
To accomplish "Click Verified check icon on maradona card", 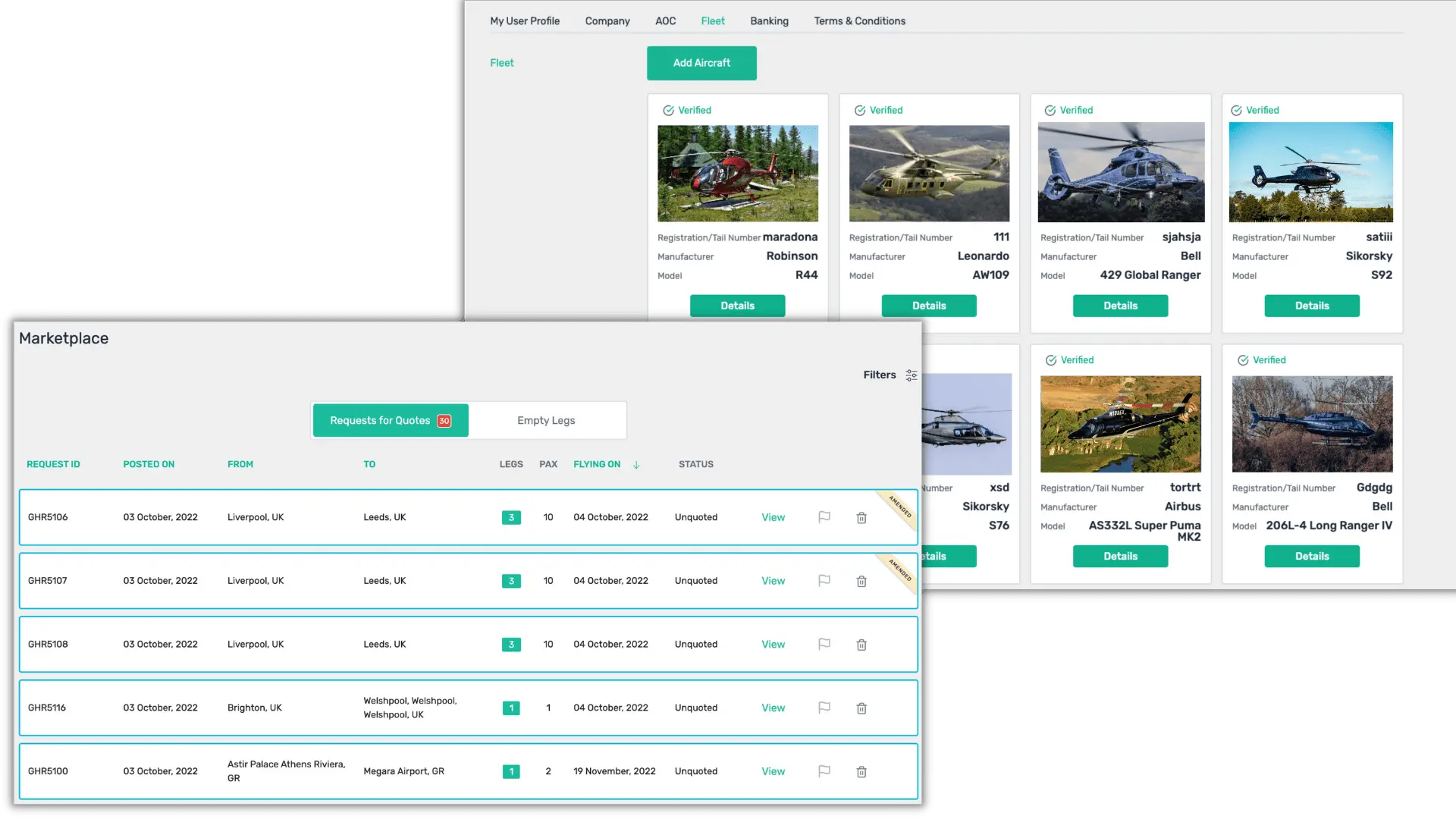I will (x=668, y=111).
